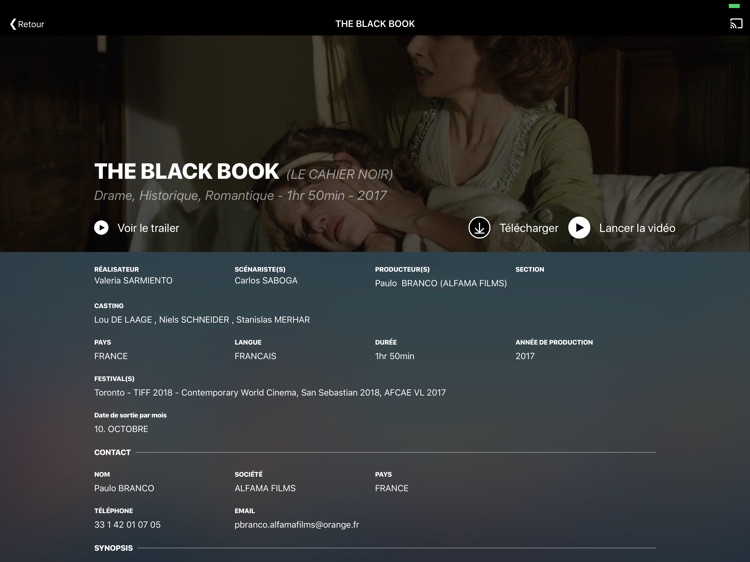
Task: Click the RÉALISATEUR field label
Action: [x=116, y=269]
